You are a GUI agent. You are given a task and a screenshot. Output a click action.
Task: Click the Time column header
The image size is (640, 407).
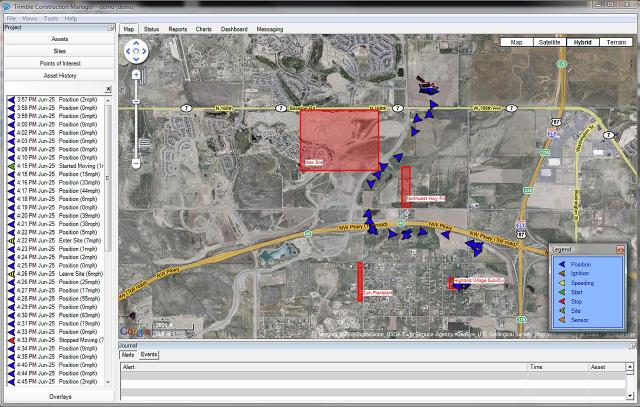[558, 367]
